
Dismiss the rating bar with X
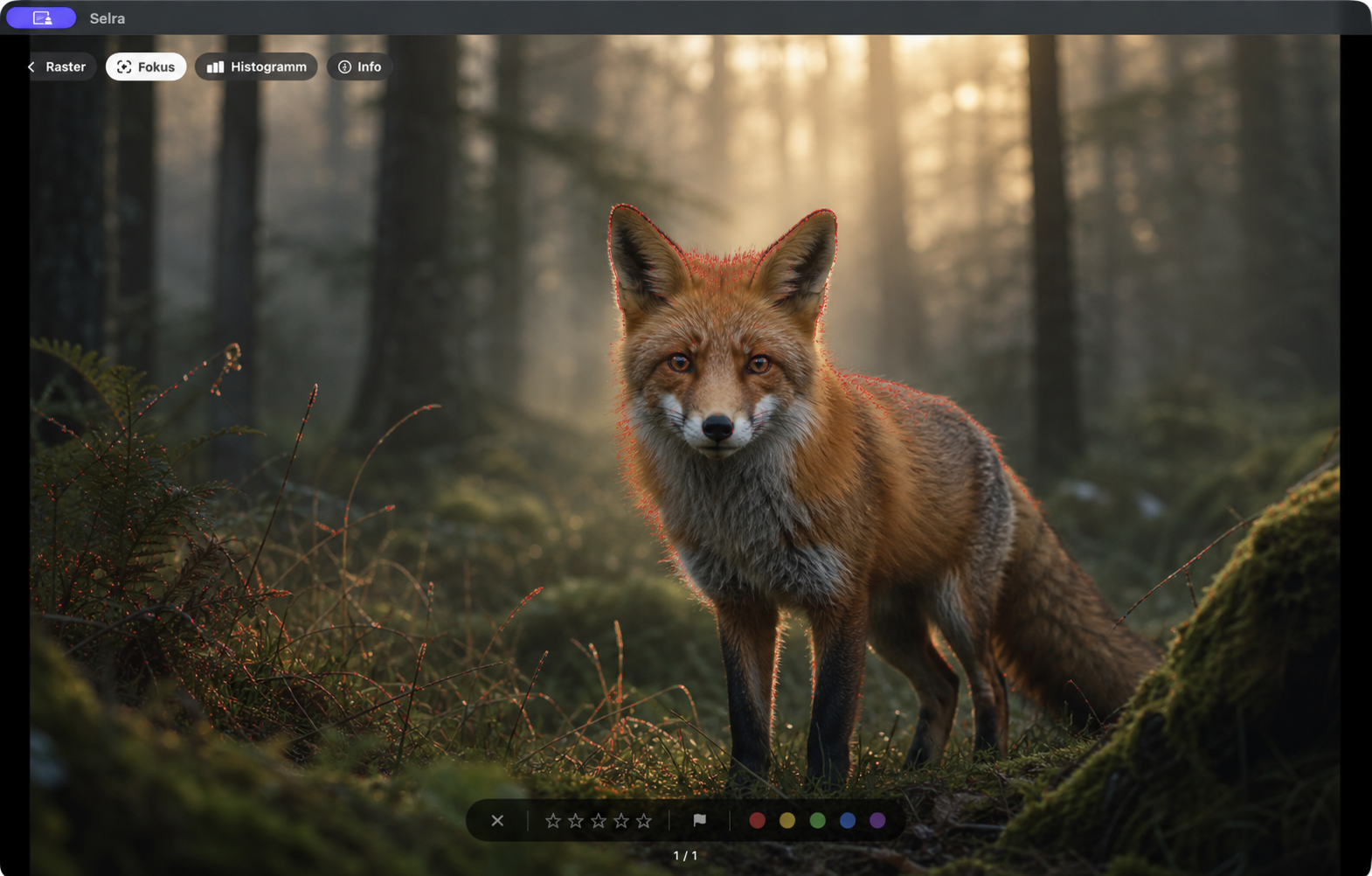[x=497, y=820]
